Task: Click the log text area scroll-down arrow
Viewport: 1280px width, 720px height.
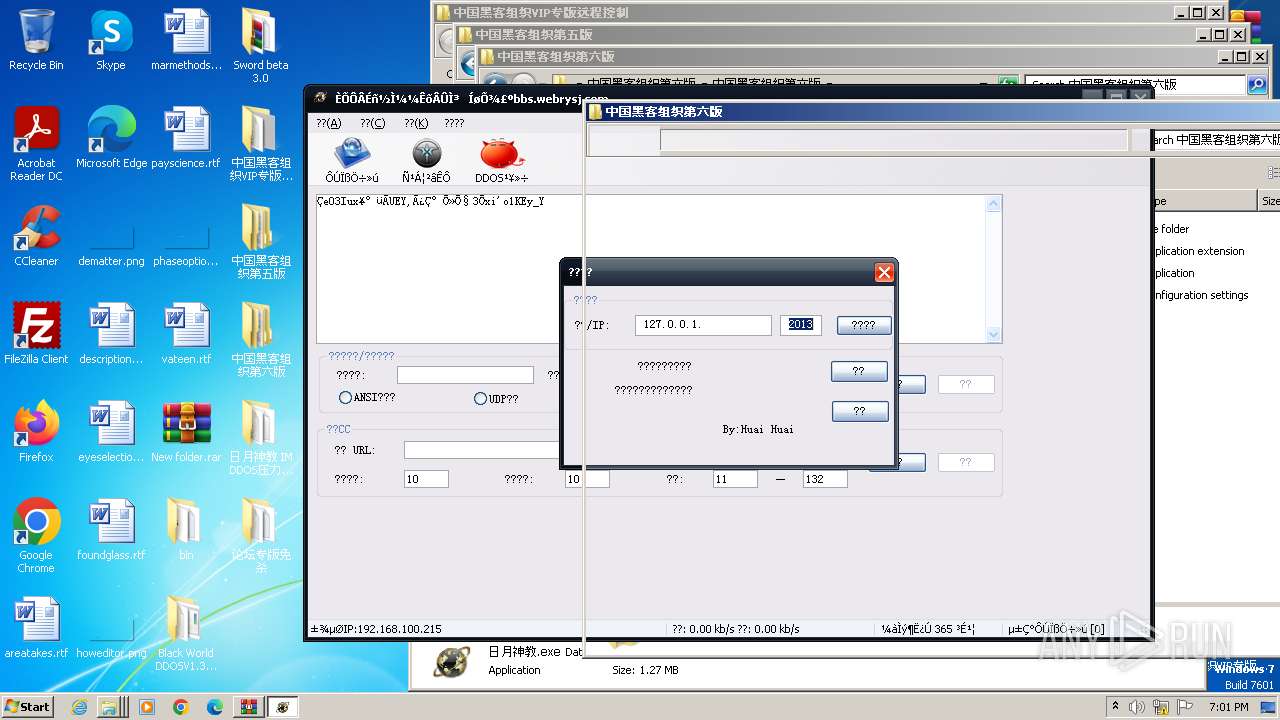Action: pos(993,334)
